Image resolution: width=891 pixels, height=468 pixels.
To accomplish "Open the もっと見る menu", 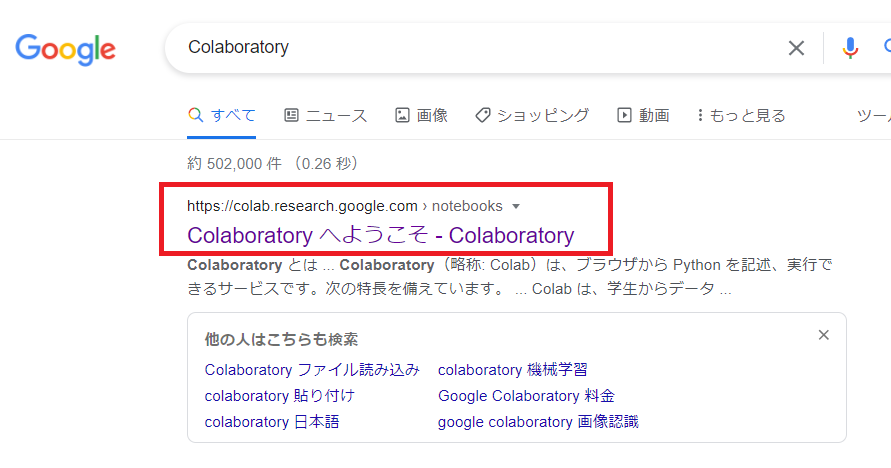I will pos(741,116).
